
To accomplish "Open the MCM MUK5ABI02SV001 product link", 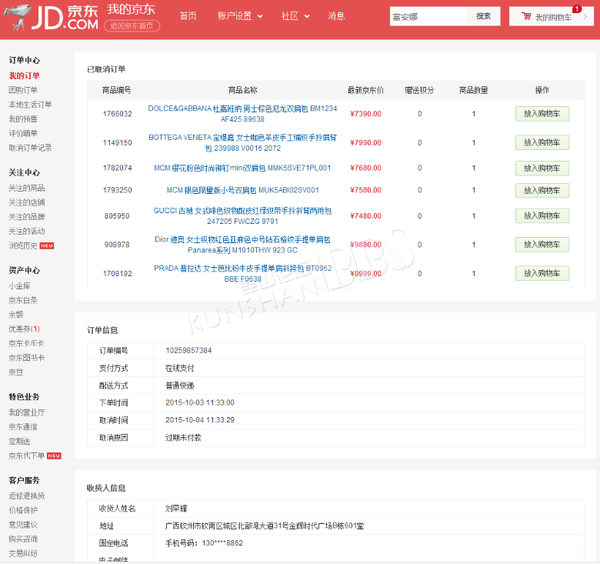I will 242,190.
